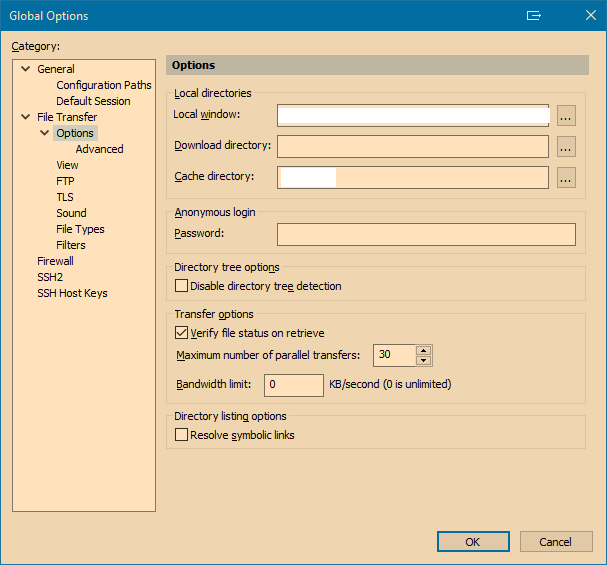
Task: Open the Firewall category
Action: click(55, 261)
